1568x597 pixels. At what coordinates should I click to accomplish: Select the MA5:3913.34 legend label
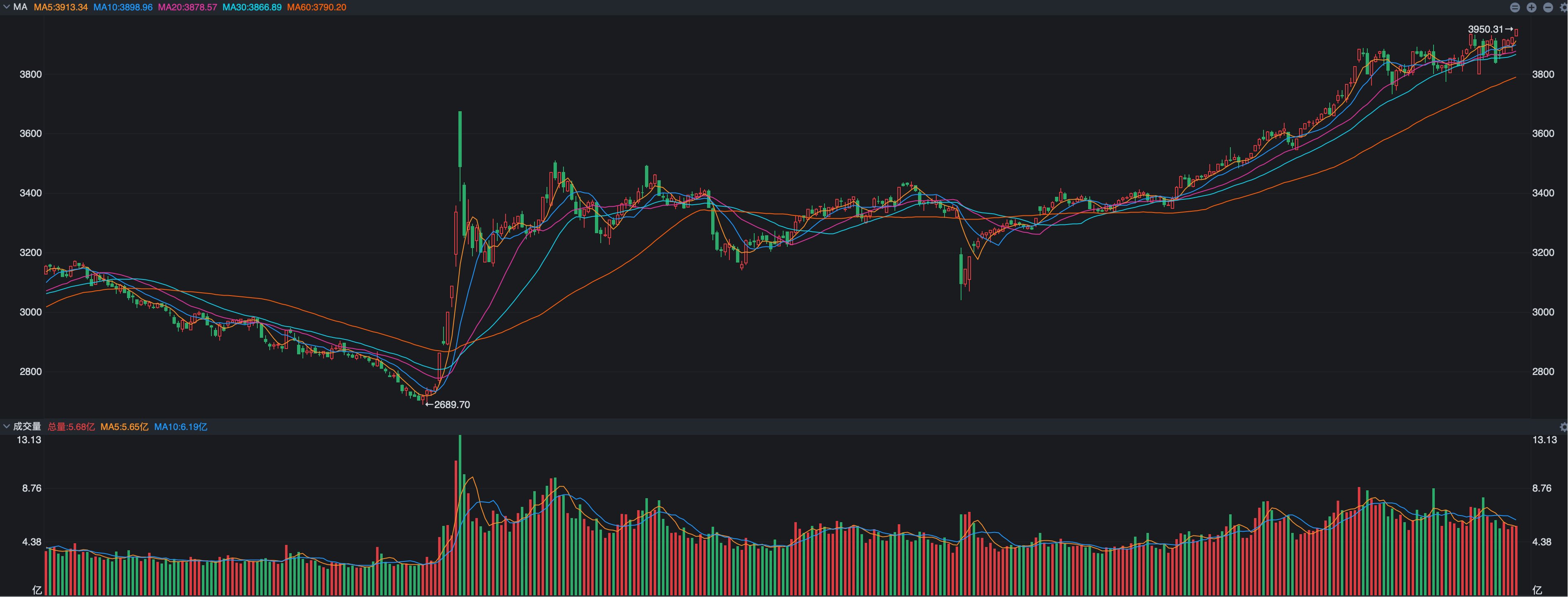point(60,7)
